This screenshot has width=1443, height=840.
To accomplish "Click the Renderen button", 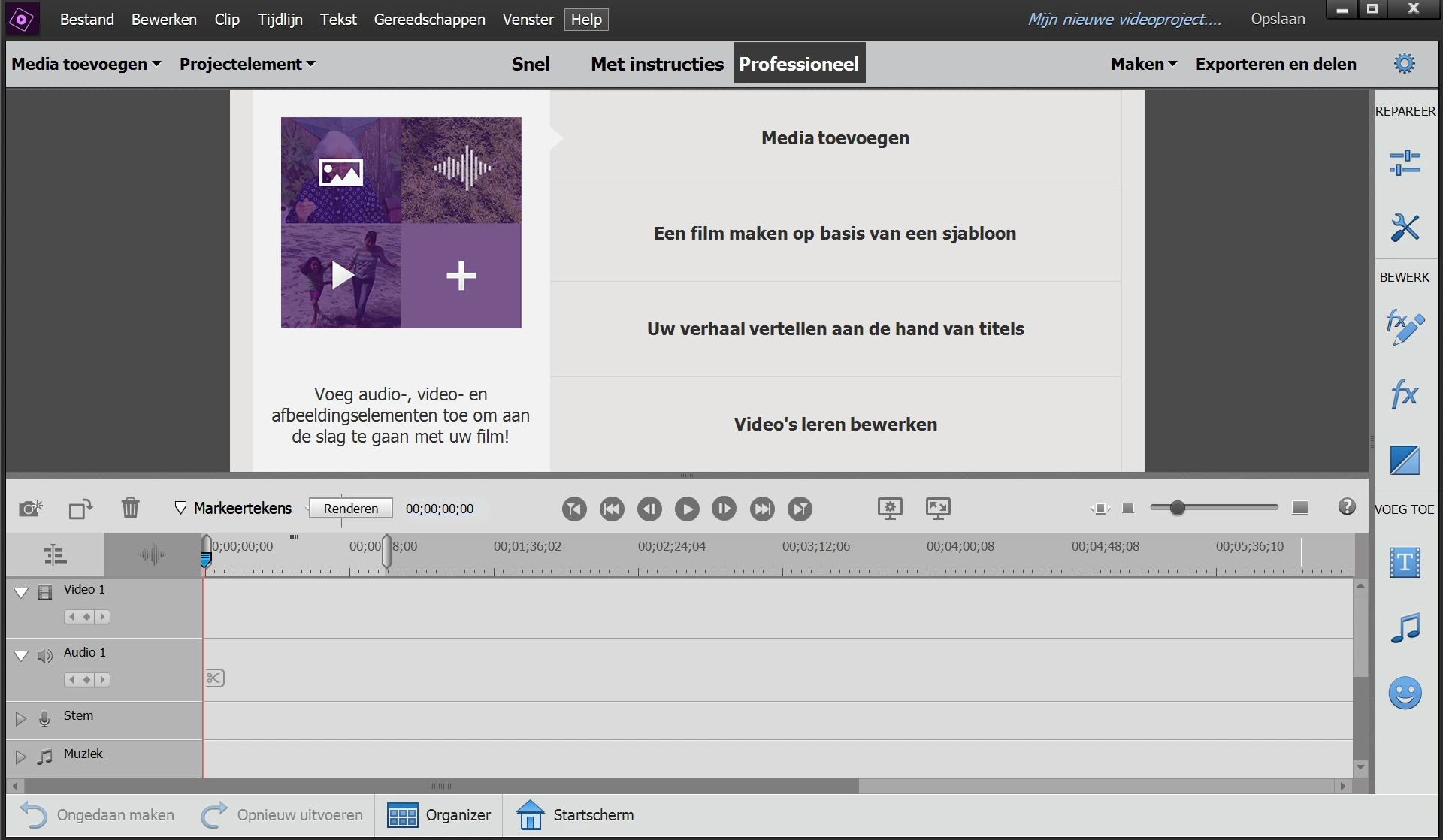I will [x=350, y=509].
